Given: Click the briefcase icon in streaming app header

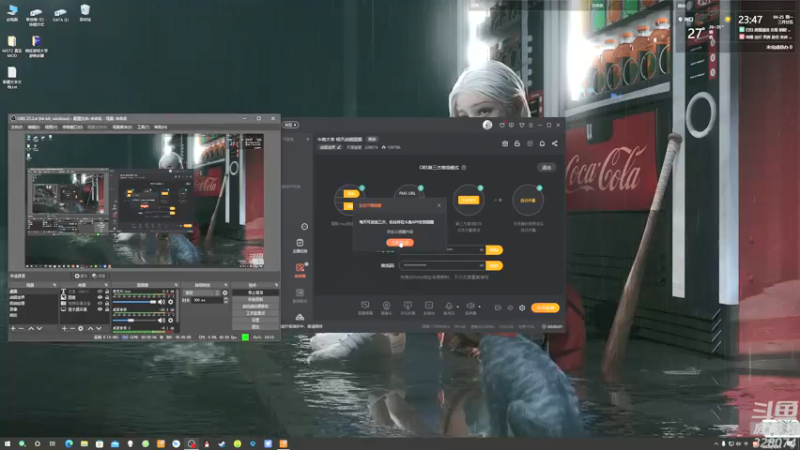Looking at the screenshot, I should 505,143.
